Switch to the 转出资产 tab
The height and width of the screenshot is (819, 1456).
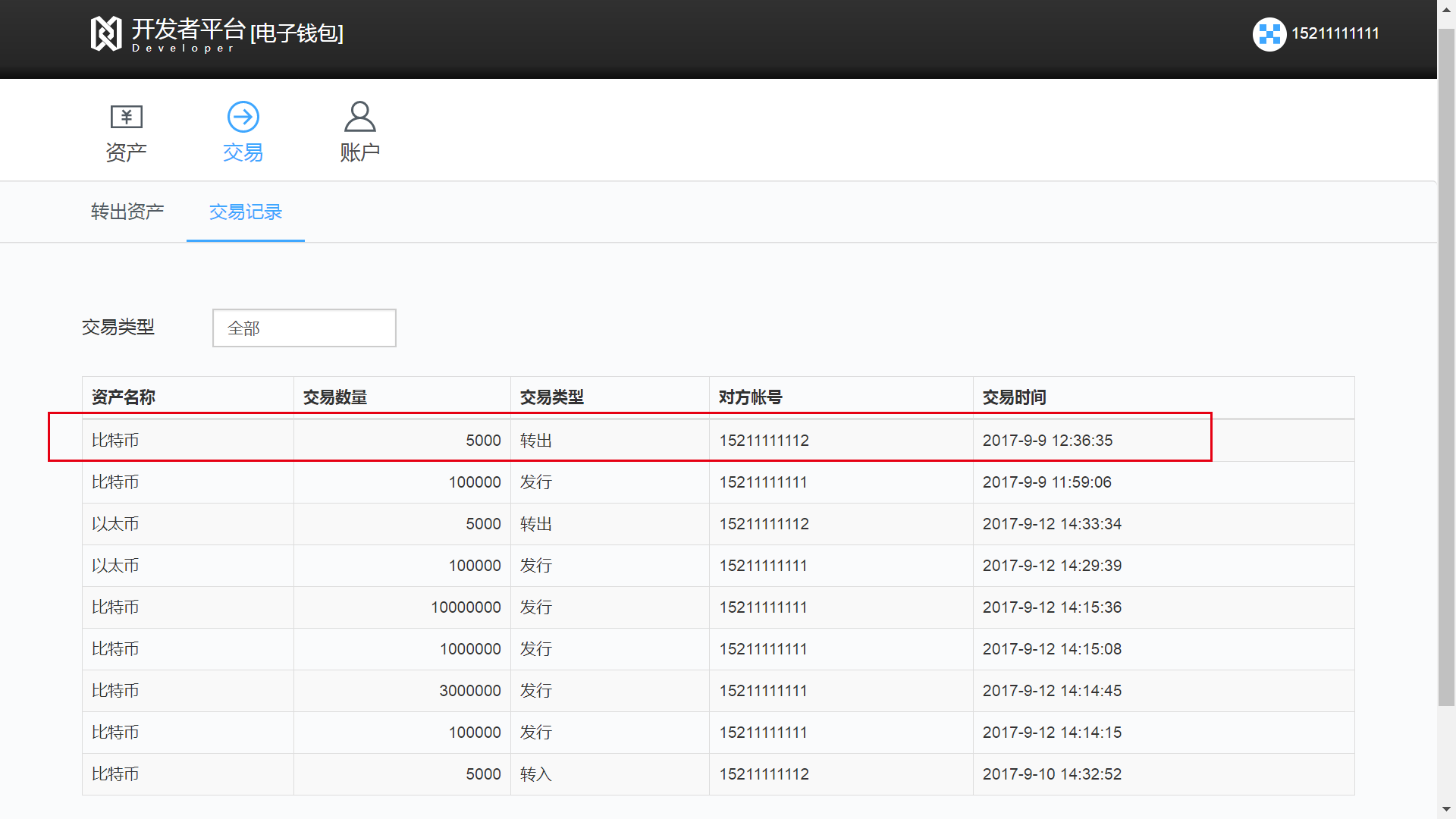click(127, 212)
